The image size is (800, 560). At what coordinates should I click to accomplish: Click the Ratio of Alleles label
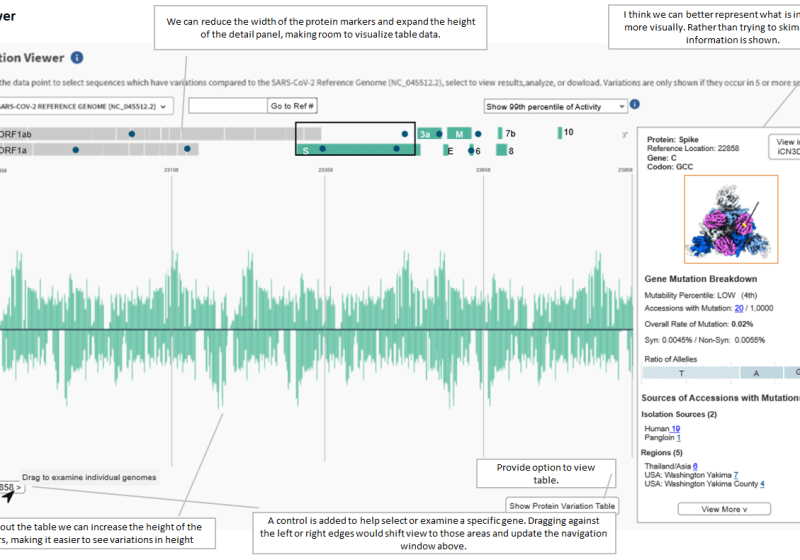coord(670,359)
